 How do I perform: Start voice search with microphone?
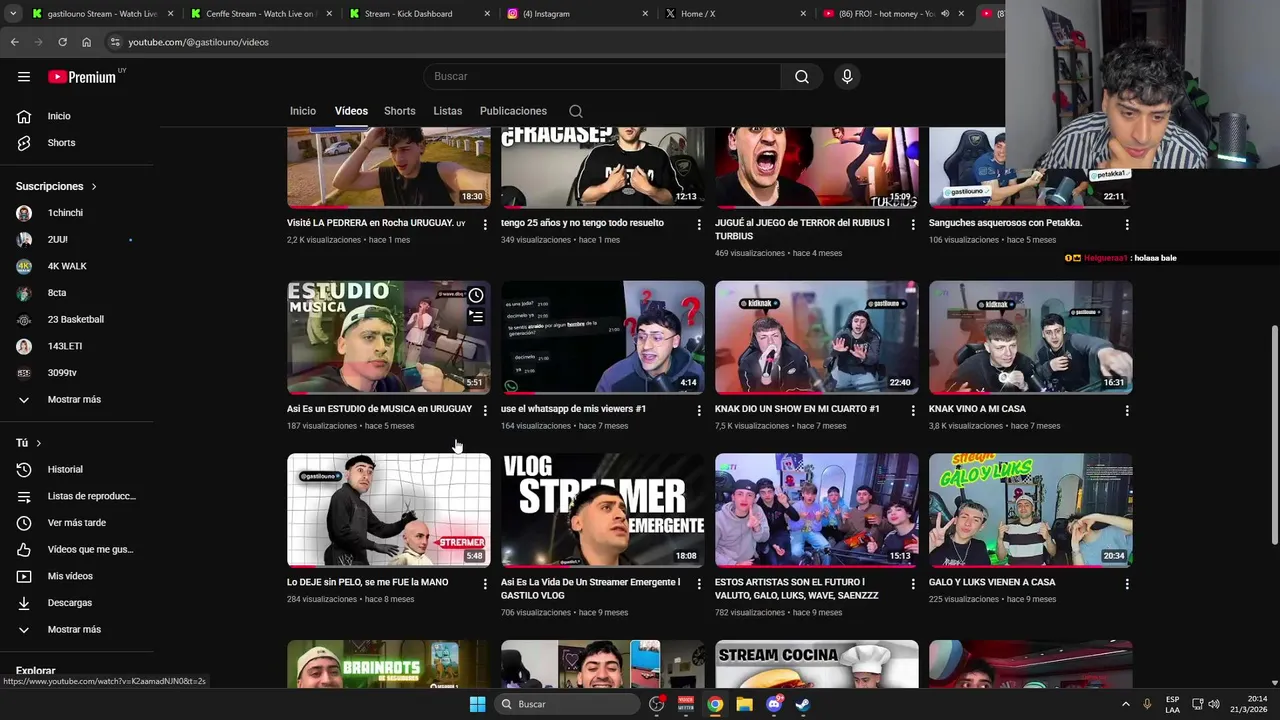coord(847,77)
